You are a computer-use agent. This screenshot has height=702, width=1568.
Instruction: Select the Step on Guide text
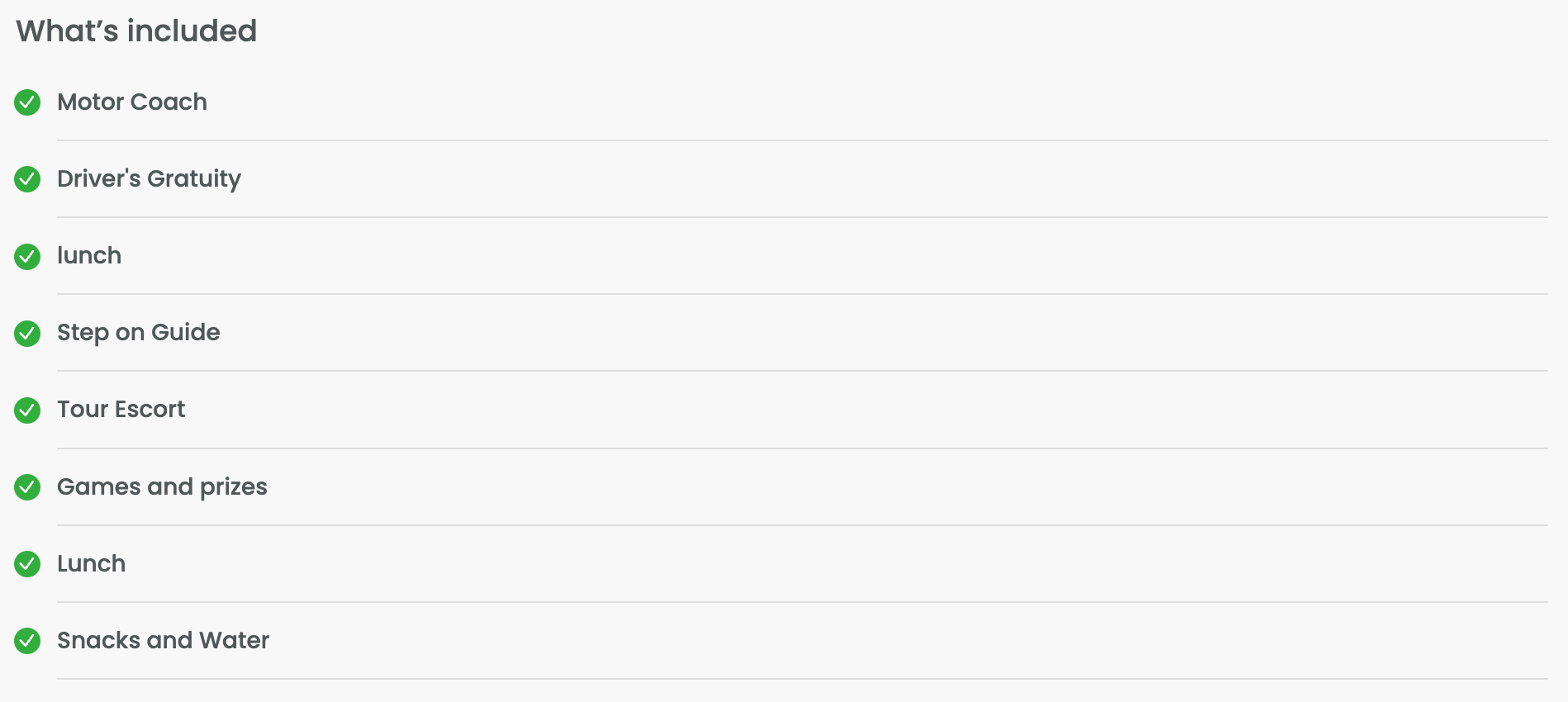coord(139,333)
